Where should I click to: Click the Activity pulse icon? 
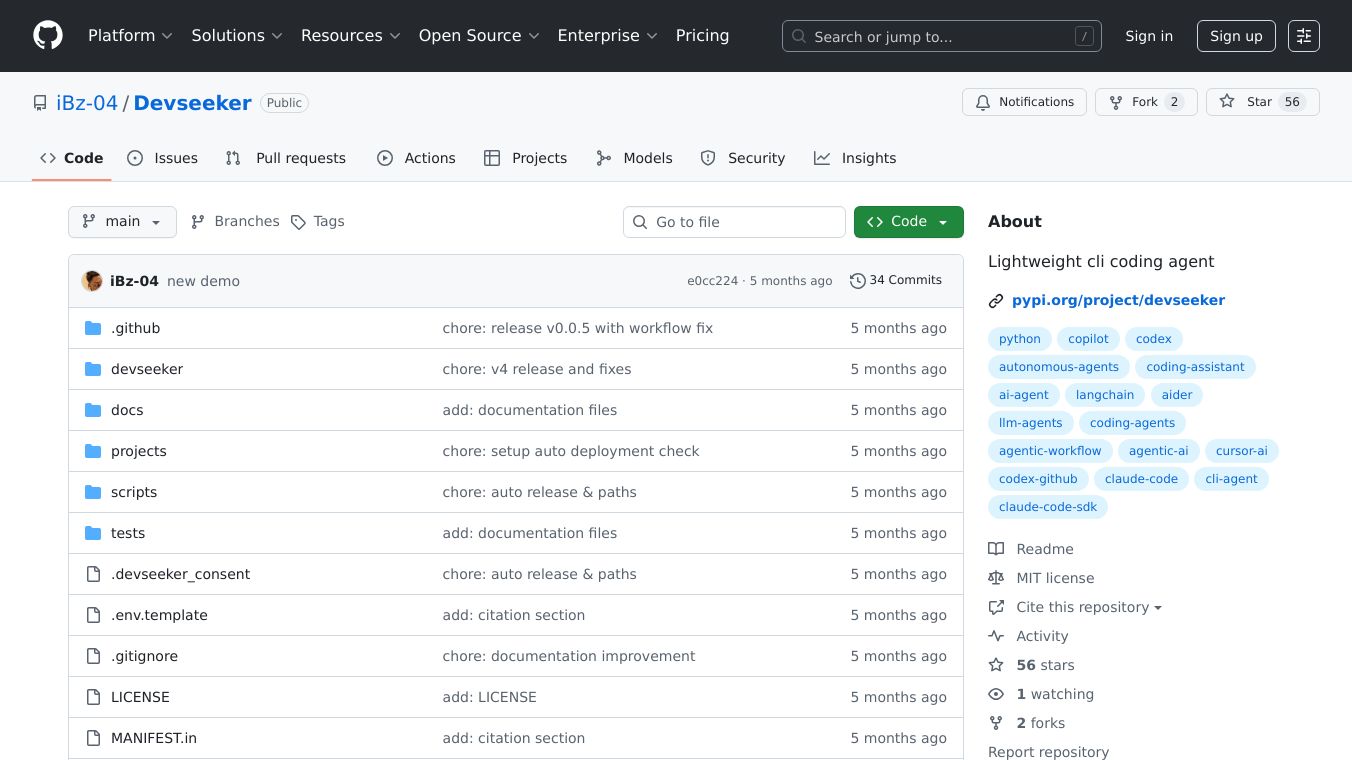996,636
